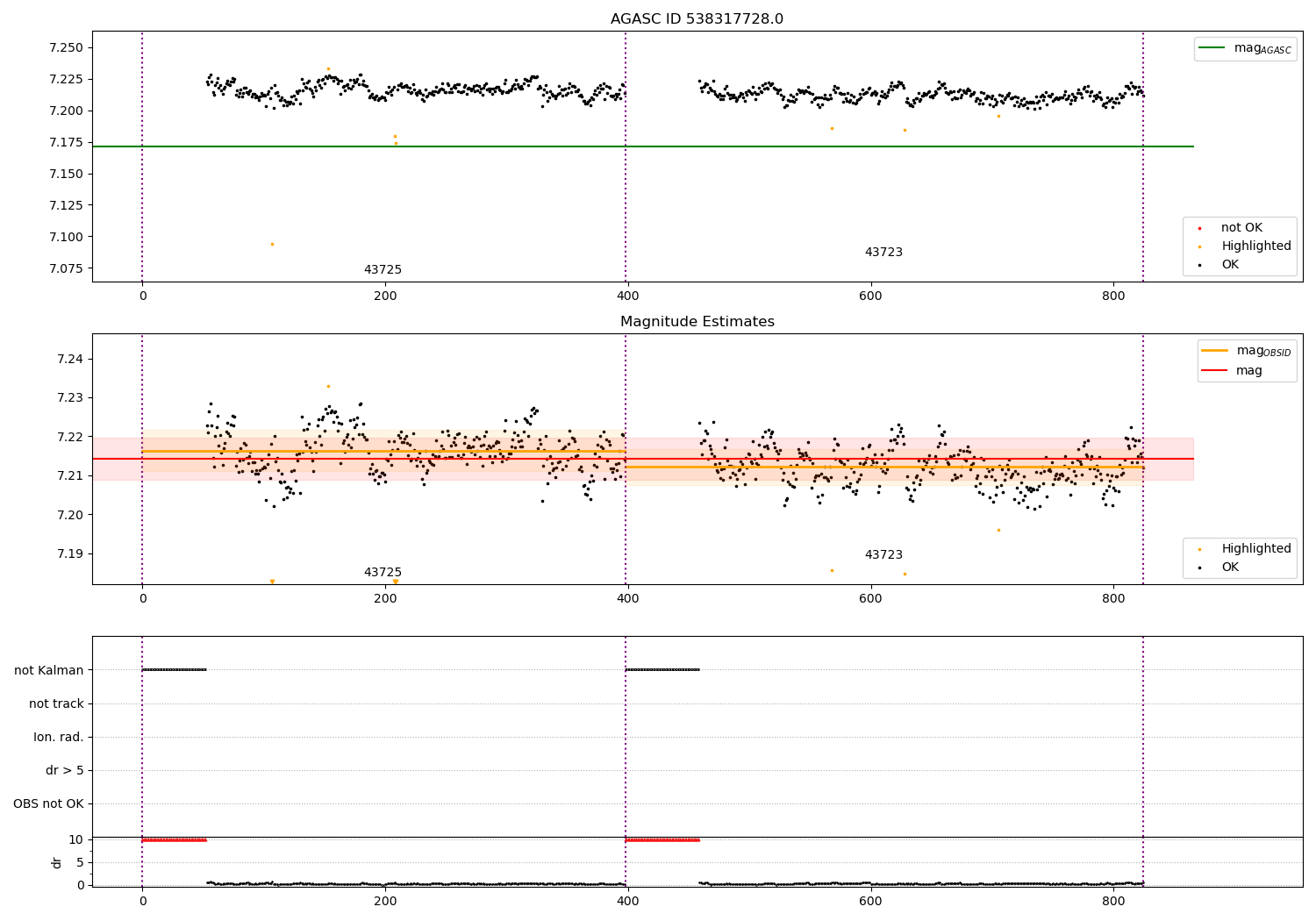Click y-tick 7.24 in middle plot
The width and height of the screenshot is (1316, 921).
click(x=70, y=359)
